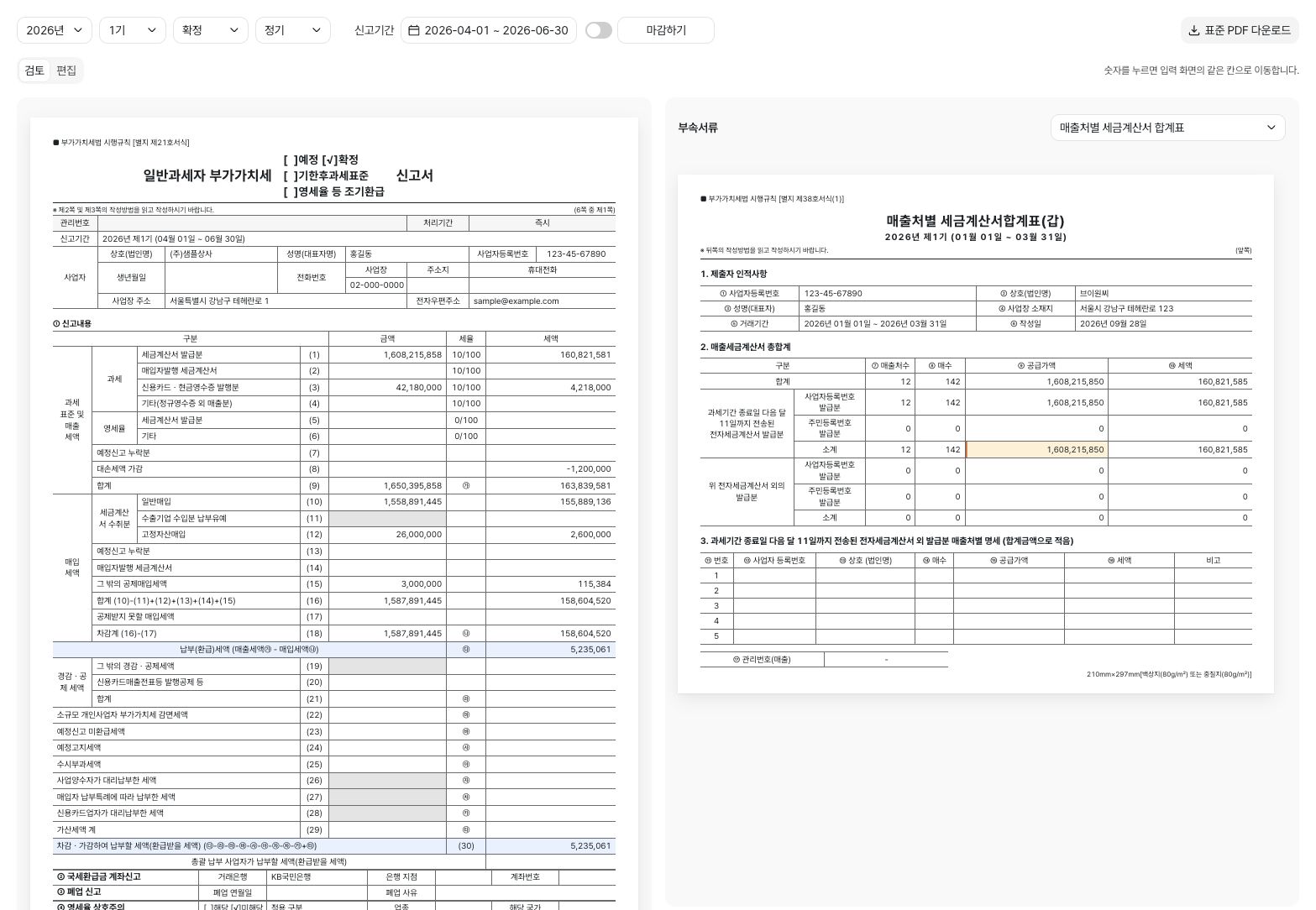Open the 정기 filing type dropdown
This screenshot has height=910, width=1316.
click(x=293, y=30)
